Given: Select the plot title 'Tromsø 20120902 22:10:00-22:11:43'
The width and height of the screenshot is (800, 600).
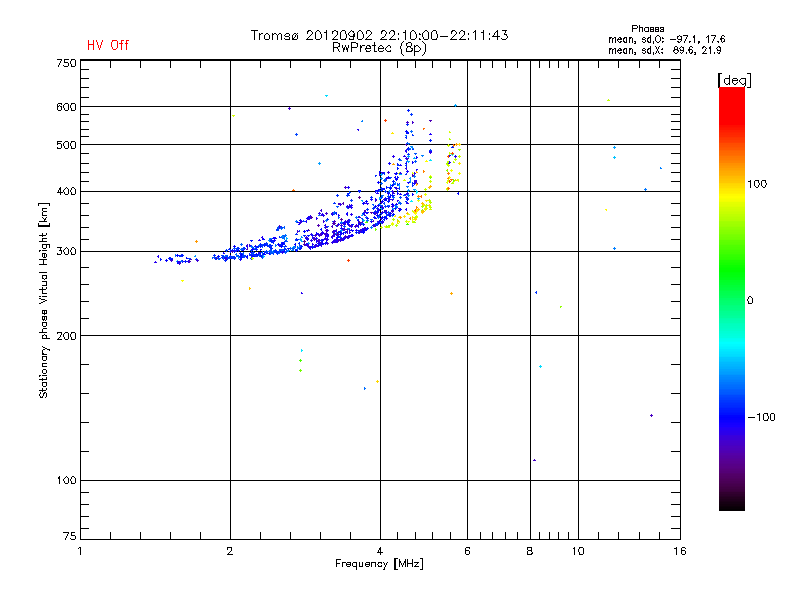Looking at the screenshot, I should [379, 35].
